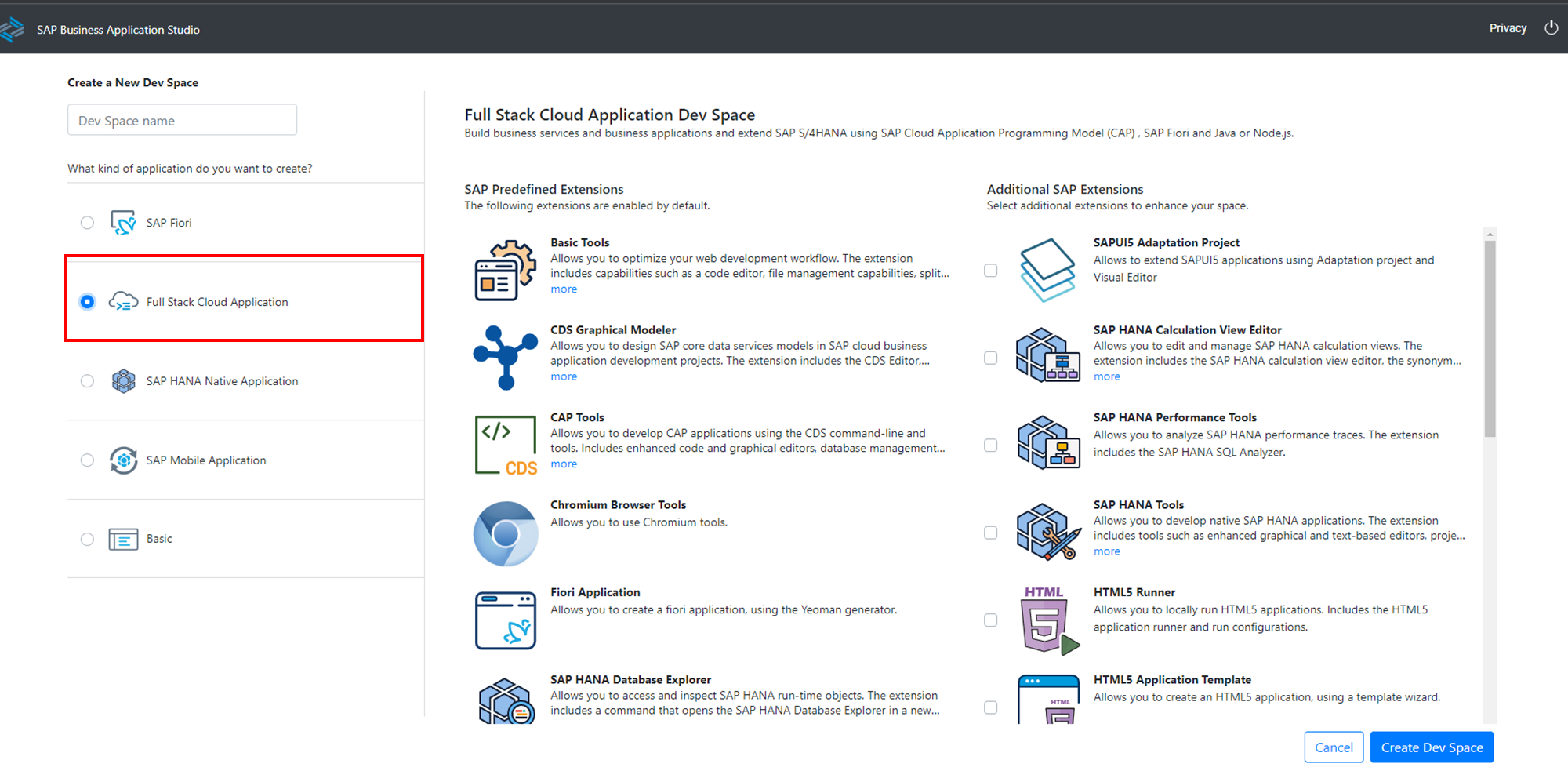Cancel the dev space creation
The image size is (1568, 771).
click(1334, 747)
